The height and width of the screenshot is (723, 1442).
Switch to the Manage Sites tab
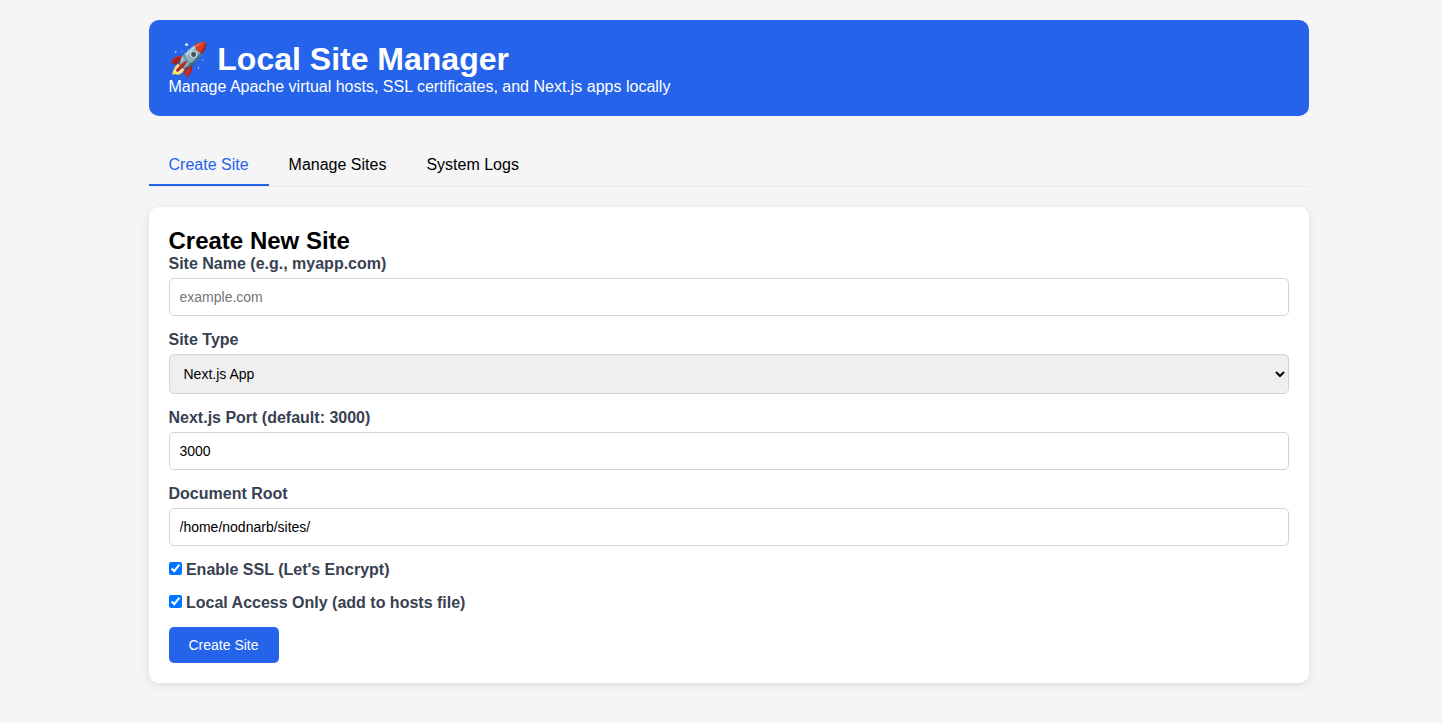[x=337, y=164]
